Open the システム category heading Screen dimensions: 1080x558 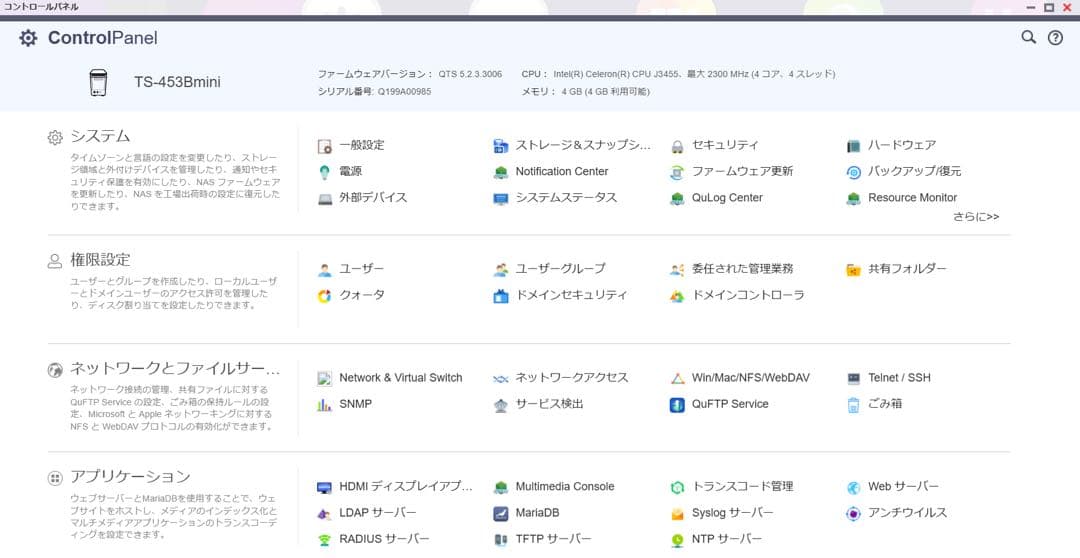coord(100,136)
